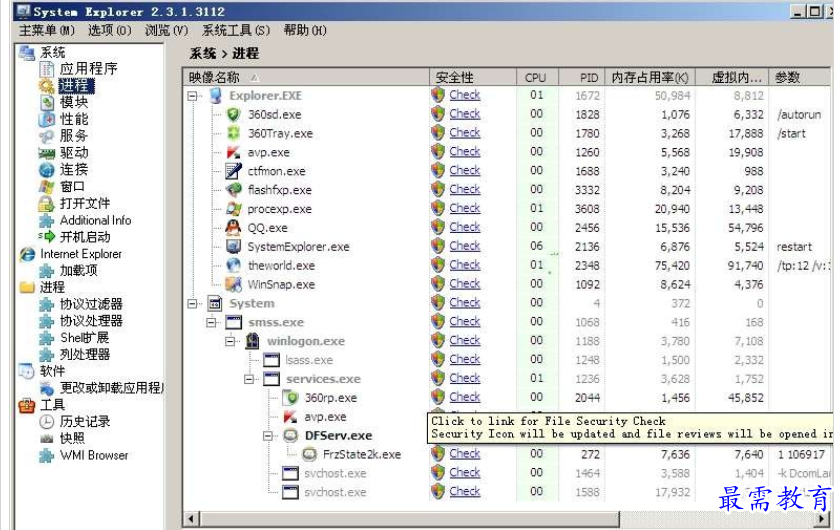Screen dimensions: 840x530
Task: Open the 主菜单(M) menu
Action: click(47, 30)
